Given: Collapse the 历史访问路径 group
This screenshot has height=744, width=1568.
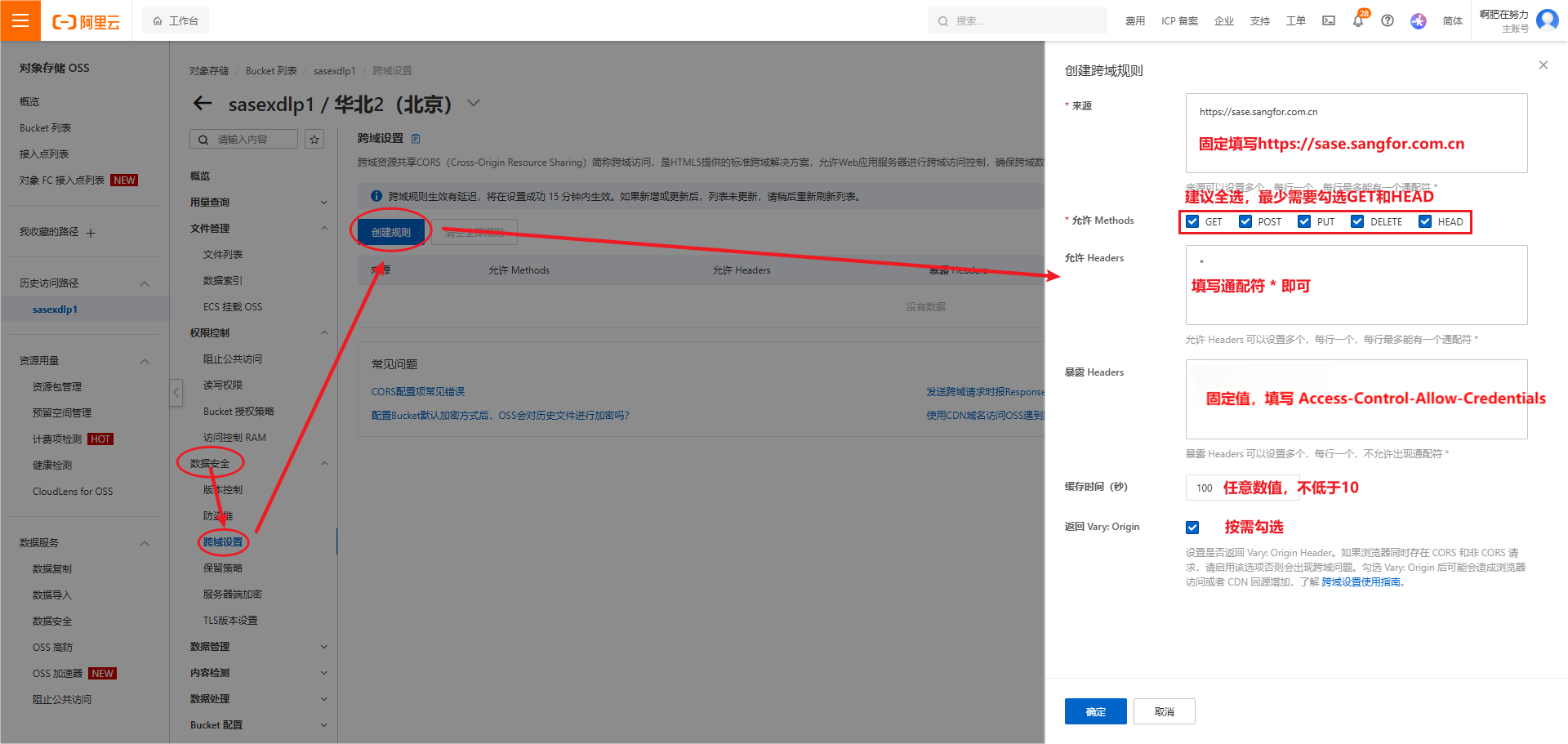Looking at the screenshot, I should [x=145, y=283].
